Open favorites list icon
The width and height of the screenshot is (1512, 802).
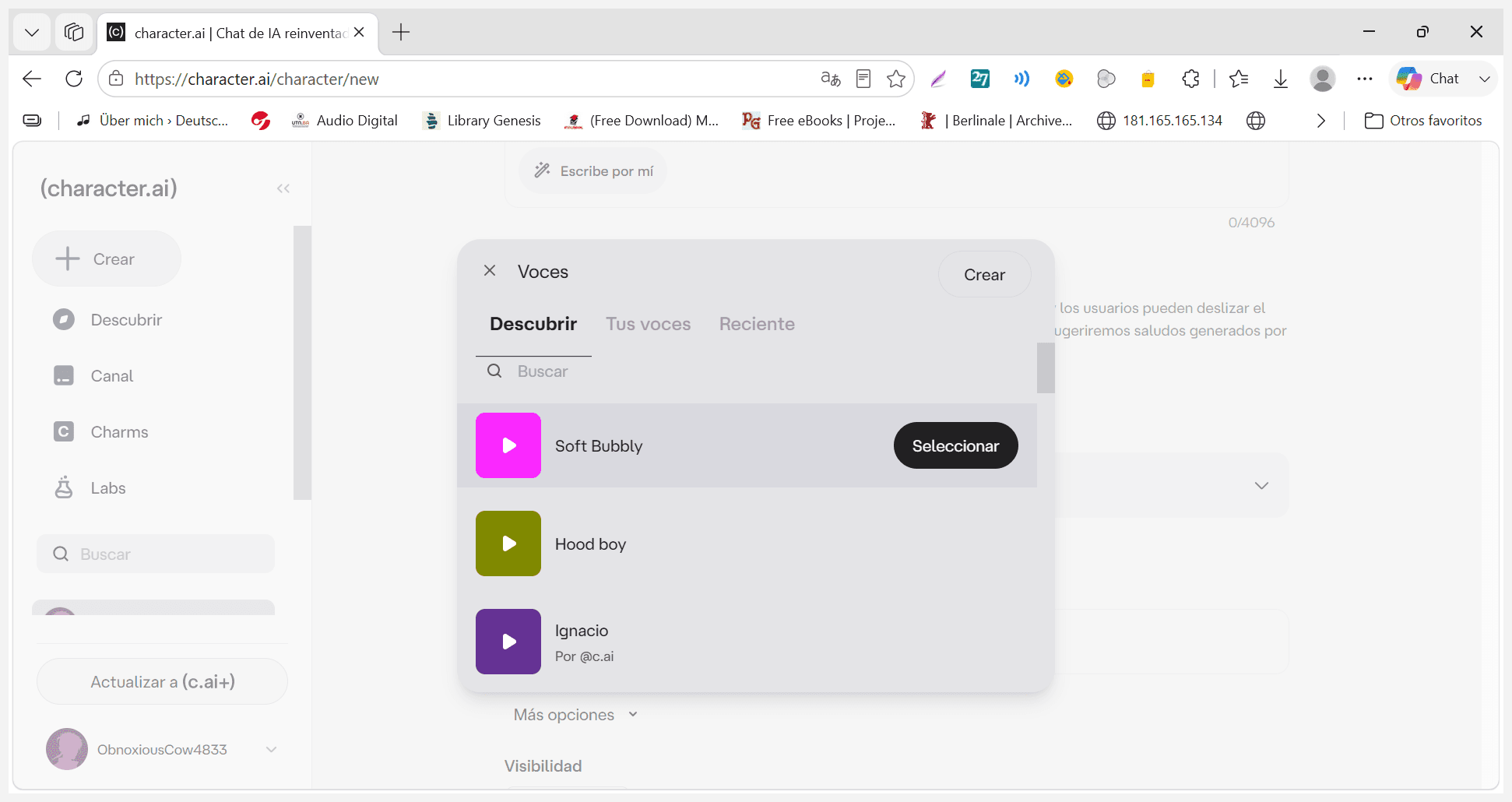point(1239,79)
